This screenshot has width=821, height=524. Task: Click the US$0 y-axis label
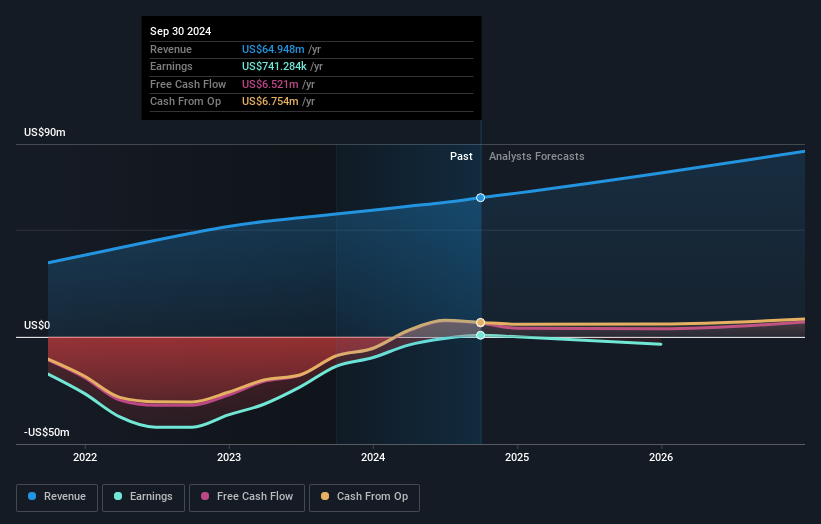(x=37, y=326)
